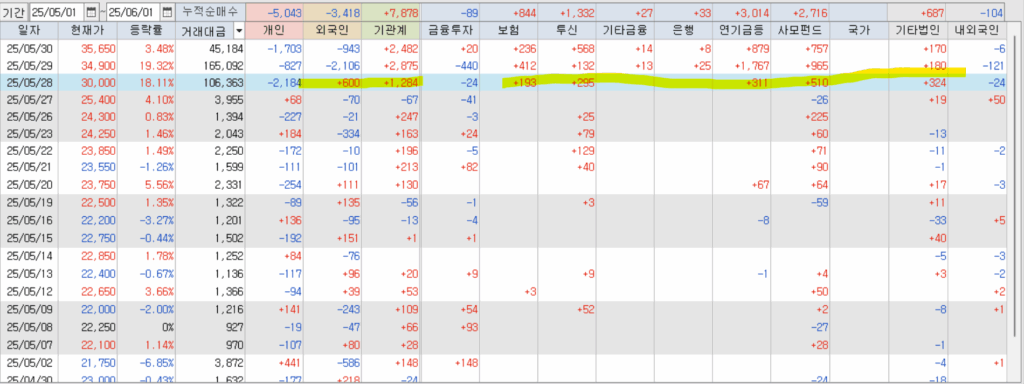Choose the 연기금등 column header
Screen dimensions: 1024x384
point(741,30)
